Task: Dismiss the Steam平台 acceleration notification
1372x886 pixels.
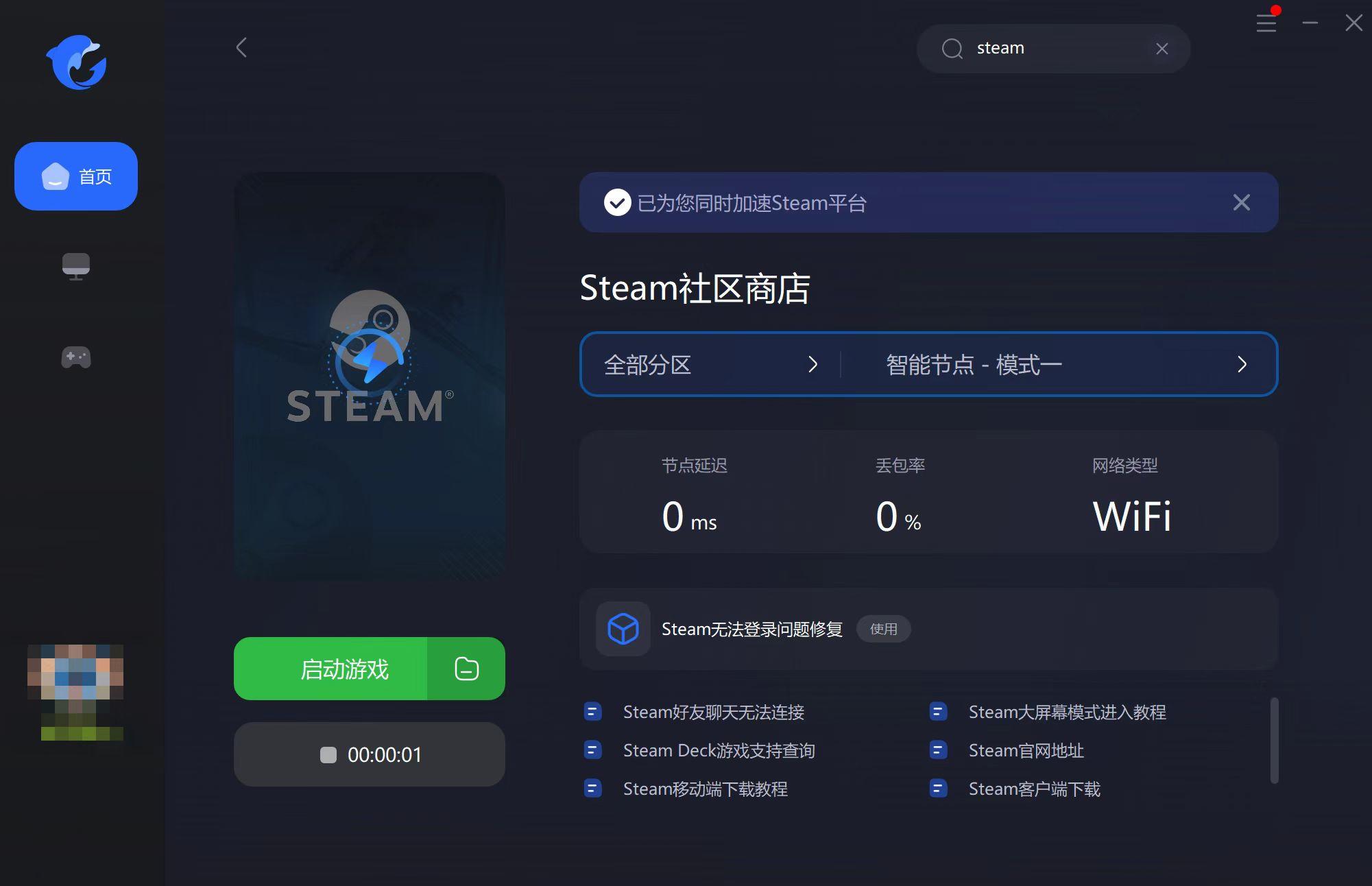Action: 1241,202
